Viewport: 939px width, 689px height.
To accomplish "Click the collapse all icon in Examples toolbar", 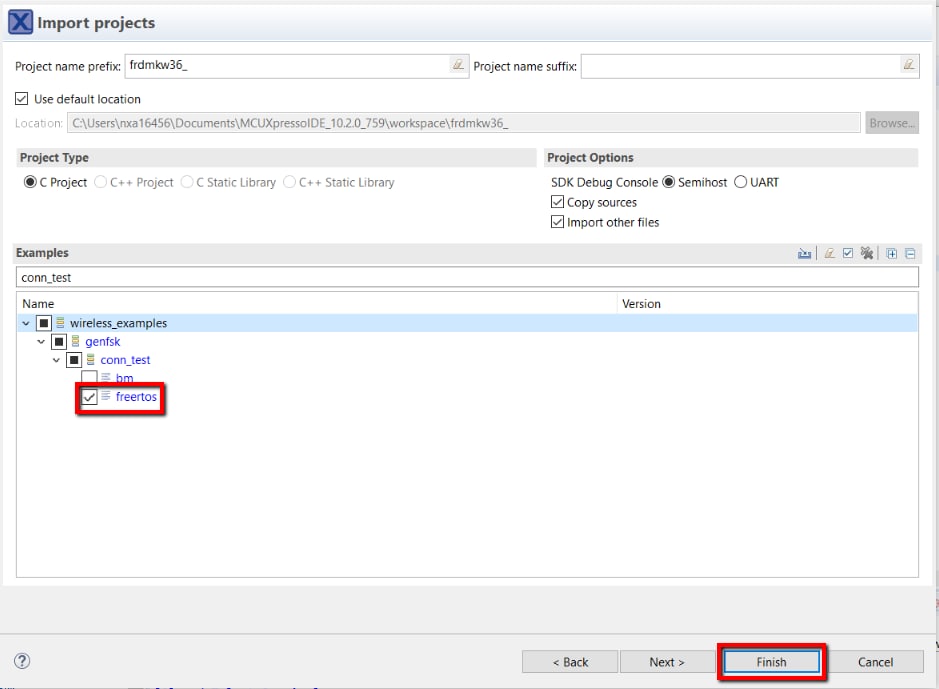I will pos(910,254).
